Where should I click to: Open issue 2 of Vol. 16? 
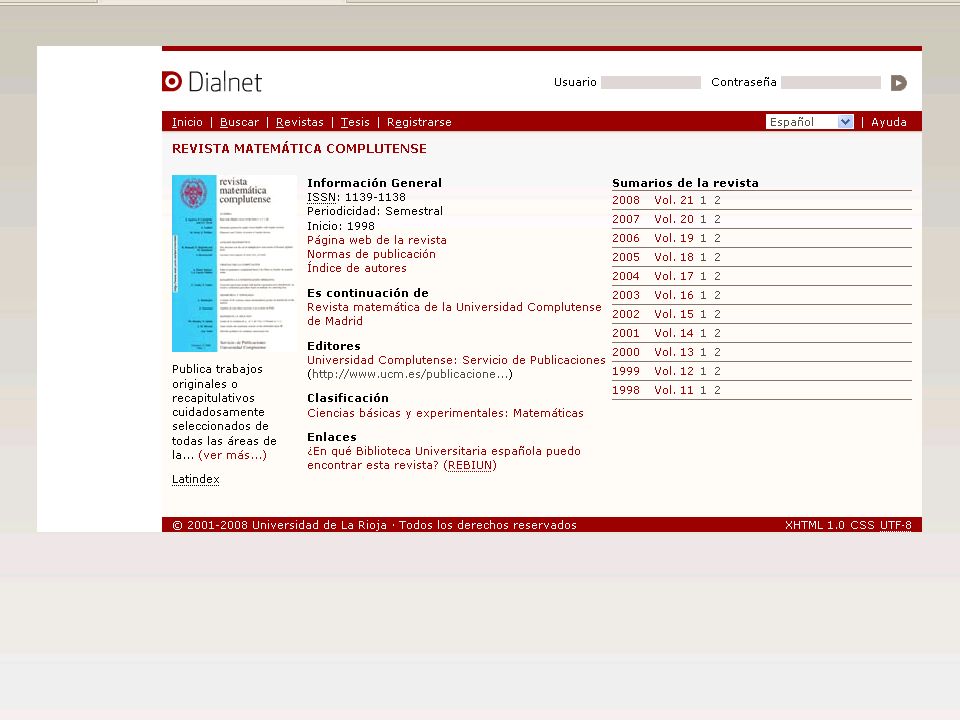[718, 295]
